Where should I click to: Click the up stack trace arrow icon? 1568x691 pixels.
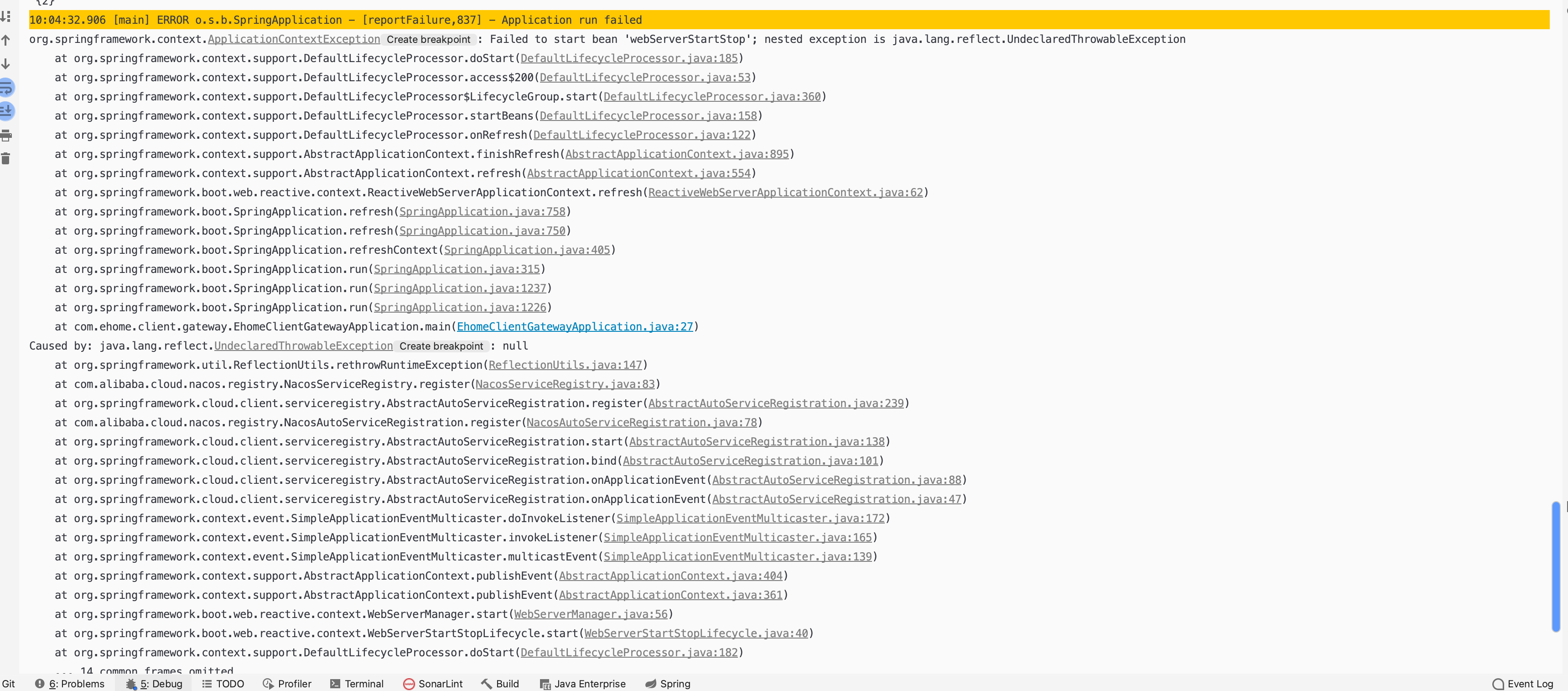tap(6, 40)
